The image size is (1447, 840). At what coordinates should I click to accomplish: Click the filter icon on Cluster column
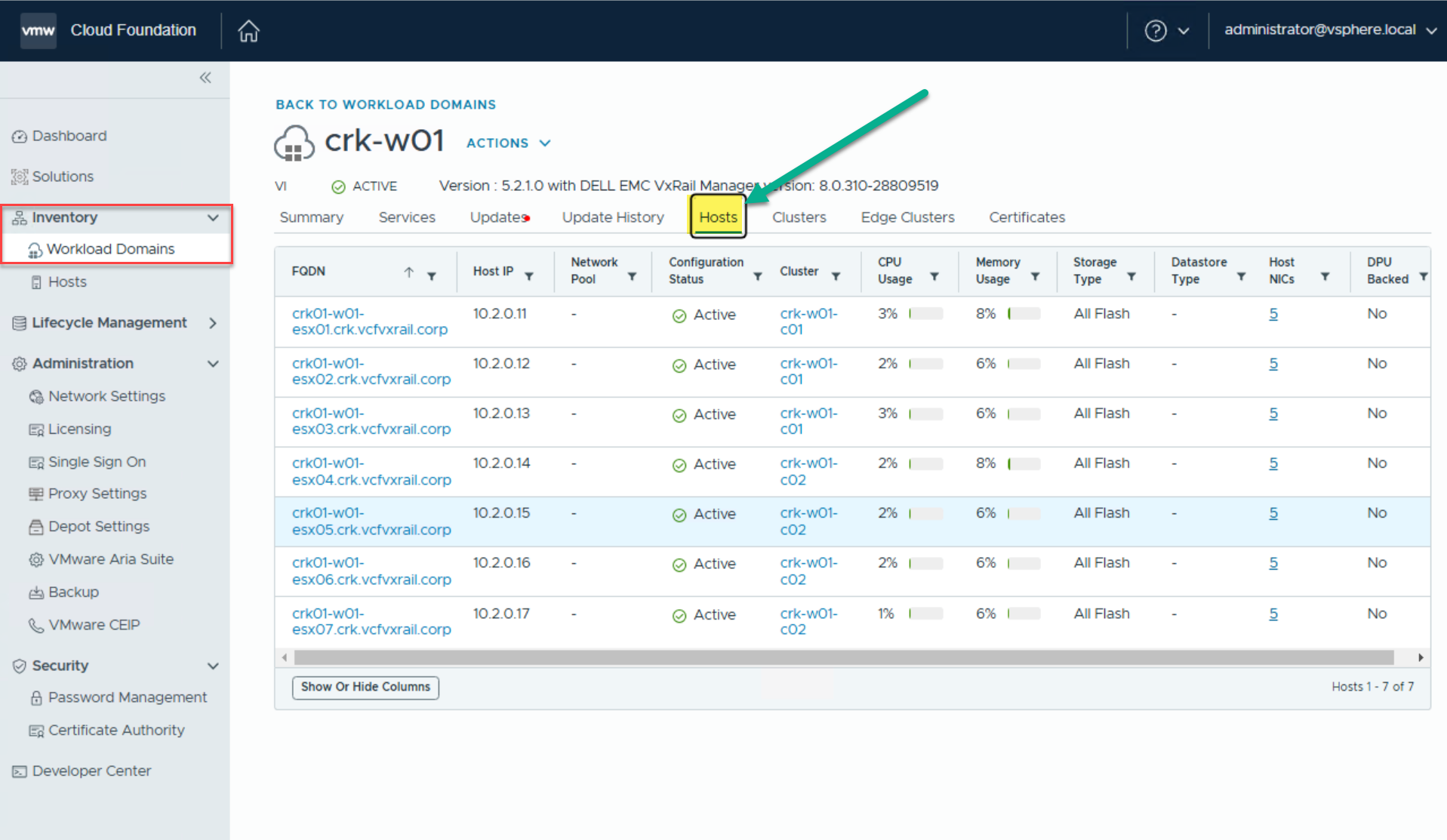pyautogui.click(x=836, y=276)
